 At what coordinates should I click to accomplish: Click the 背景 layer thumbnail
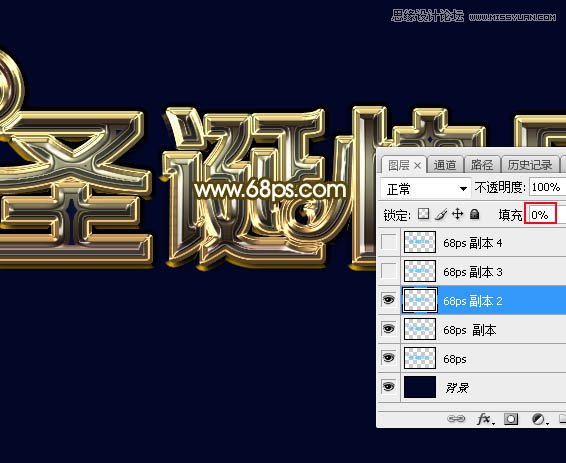click(x=420, y=387)
